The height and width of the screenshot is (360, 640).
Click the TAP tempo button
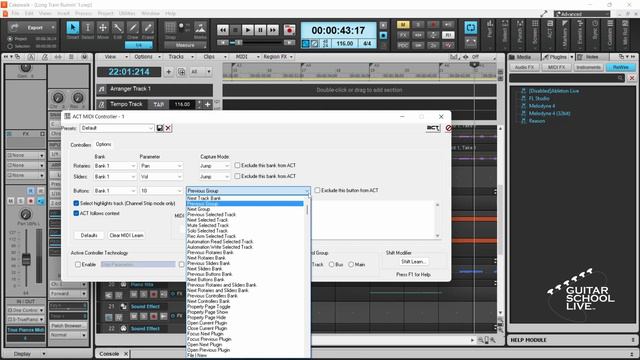[159, 104]
